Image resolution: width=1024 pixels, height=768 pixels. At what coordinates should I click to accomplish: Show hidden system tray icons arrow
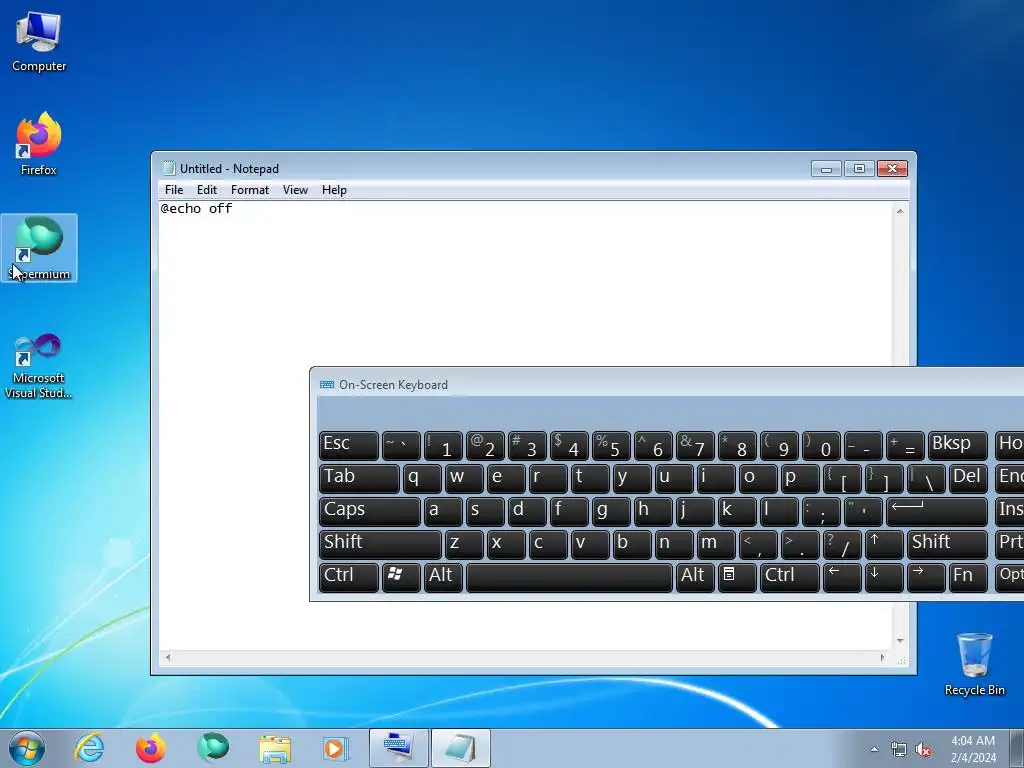click(x=874, y=749)
